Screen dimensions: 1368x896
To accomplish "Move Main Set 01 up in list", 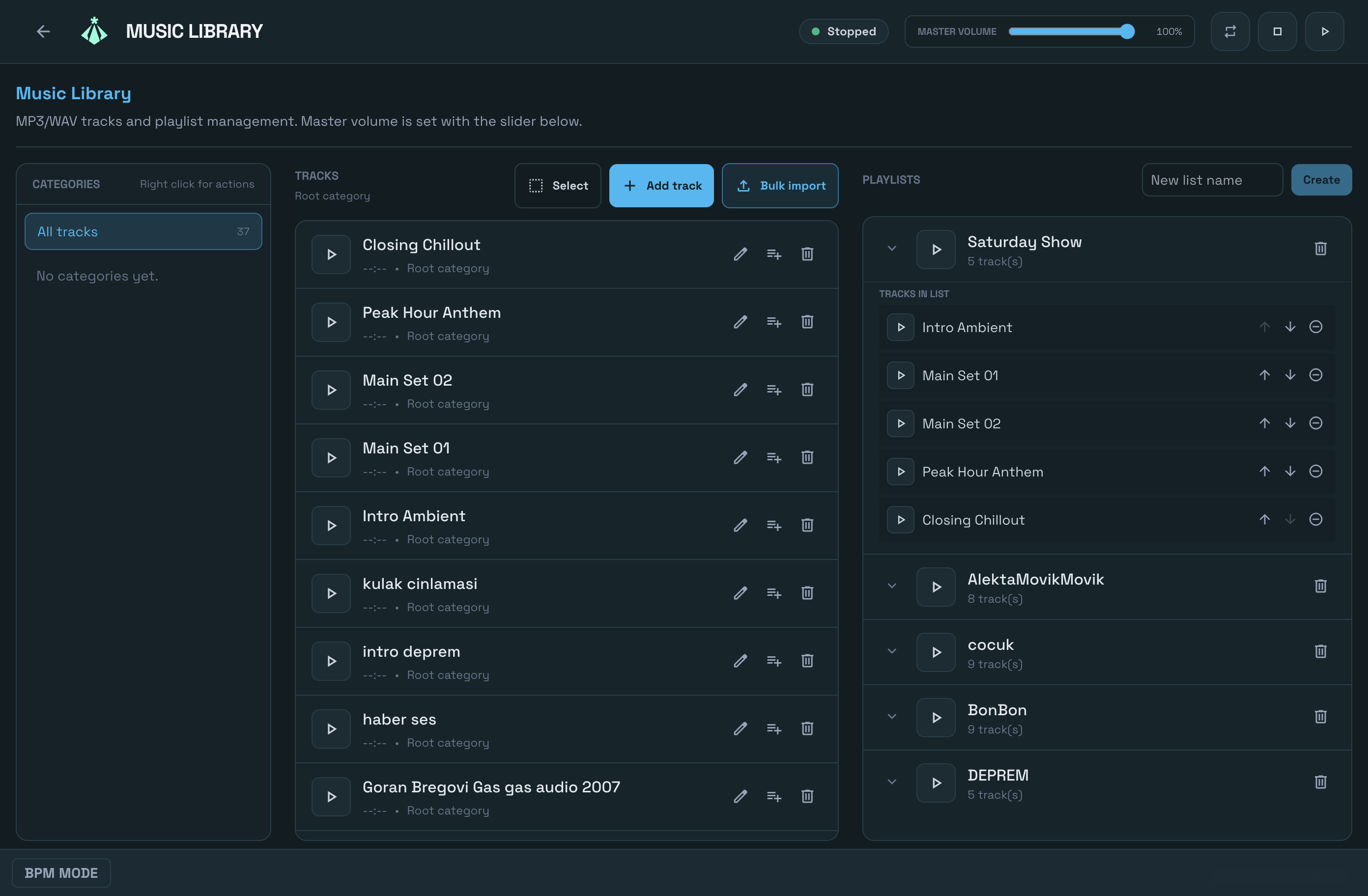I will (1264, 375).
